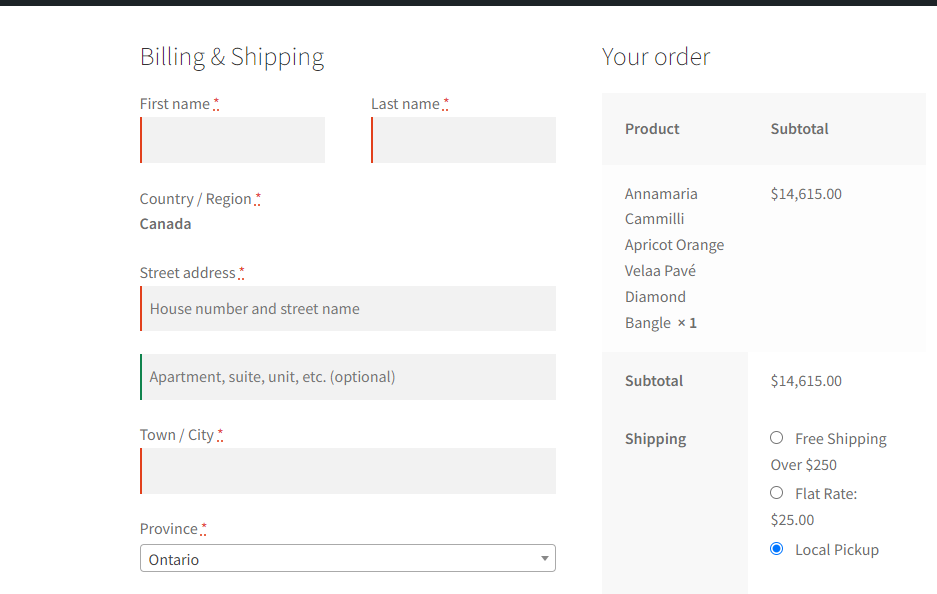Image resolution: width=937 pixels, height=594 pixels.
Task: Select the Free Shipping radio button
Action: 777,438
